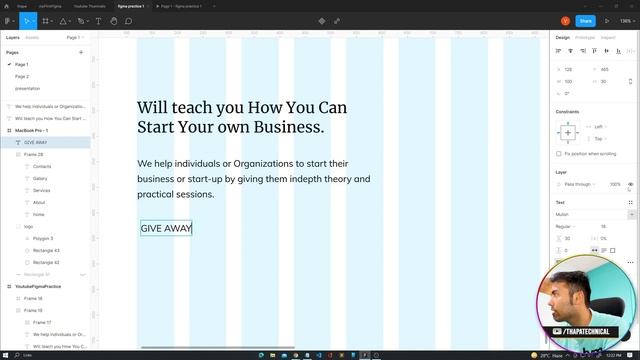Click the layer opacity 100% field
Viewport: 640px width, 360px height.
coord(615,184)
